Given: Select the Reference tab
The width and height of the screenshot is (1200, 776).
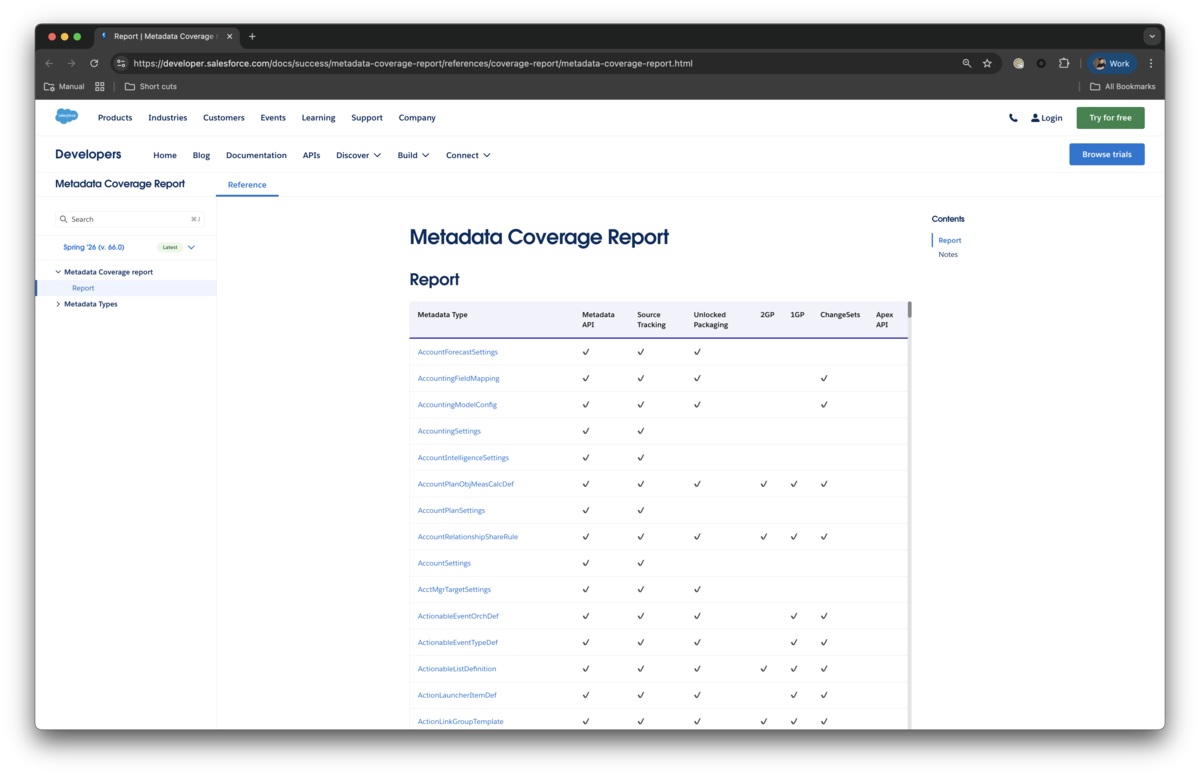Looking at the screenshot, I should (x=247, y=185).
